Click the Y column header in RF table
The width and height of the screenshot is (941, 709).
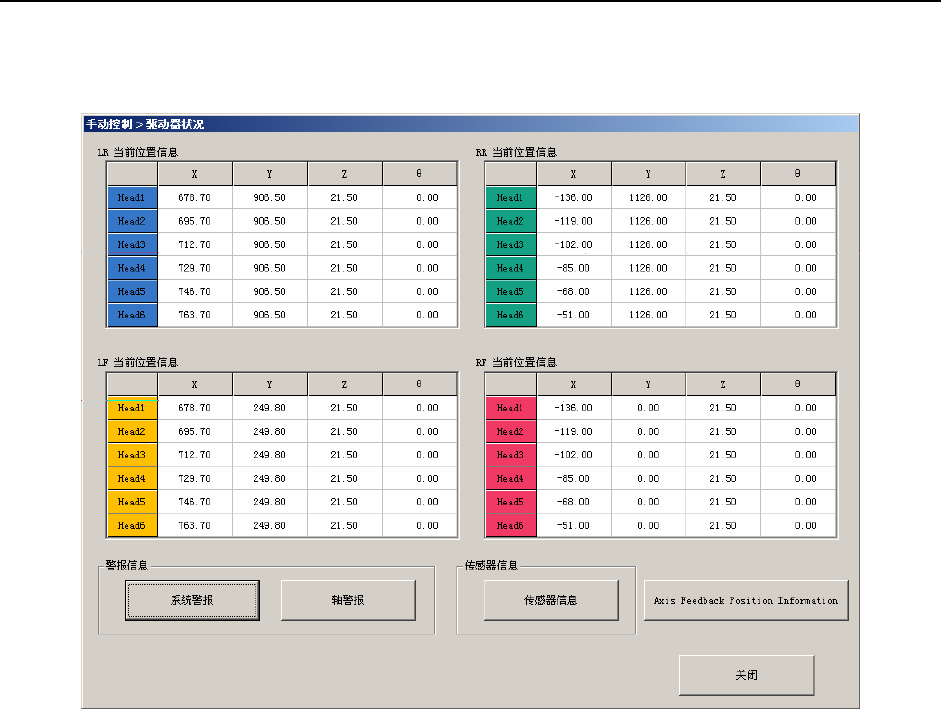[649, 384]
